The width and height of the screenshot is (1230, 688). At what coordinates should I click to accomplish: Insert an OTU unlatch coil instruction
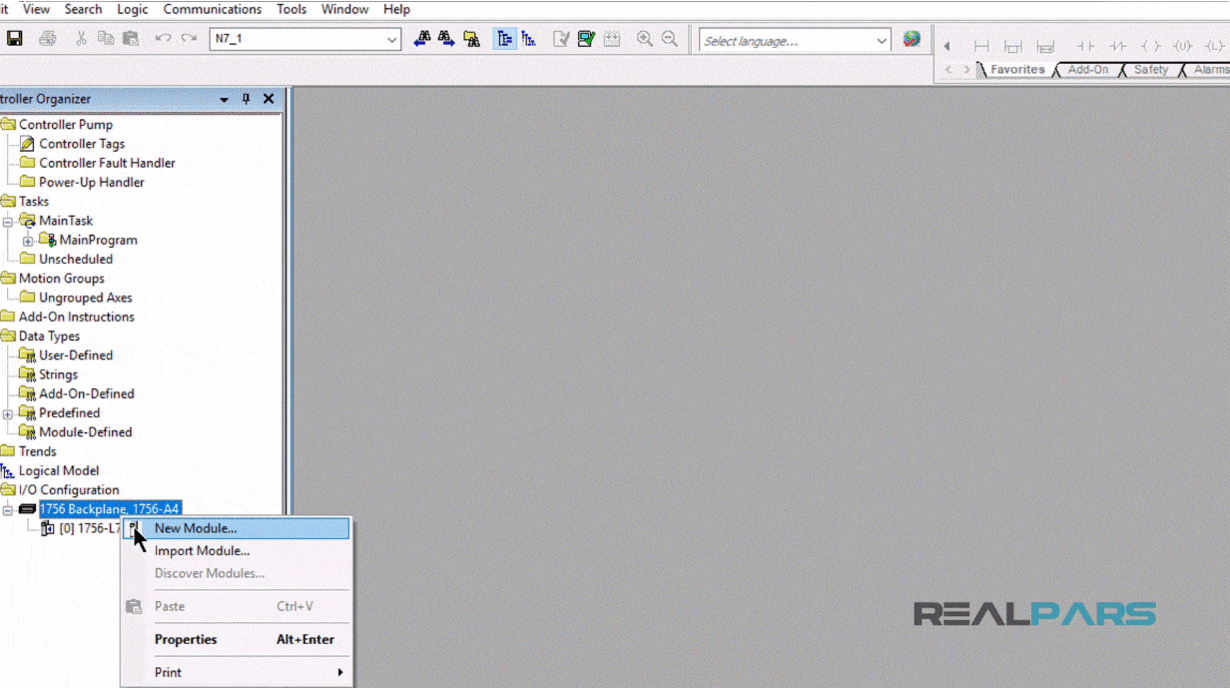[x=1182, y=45]
